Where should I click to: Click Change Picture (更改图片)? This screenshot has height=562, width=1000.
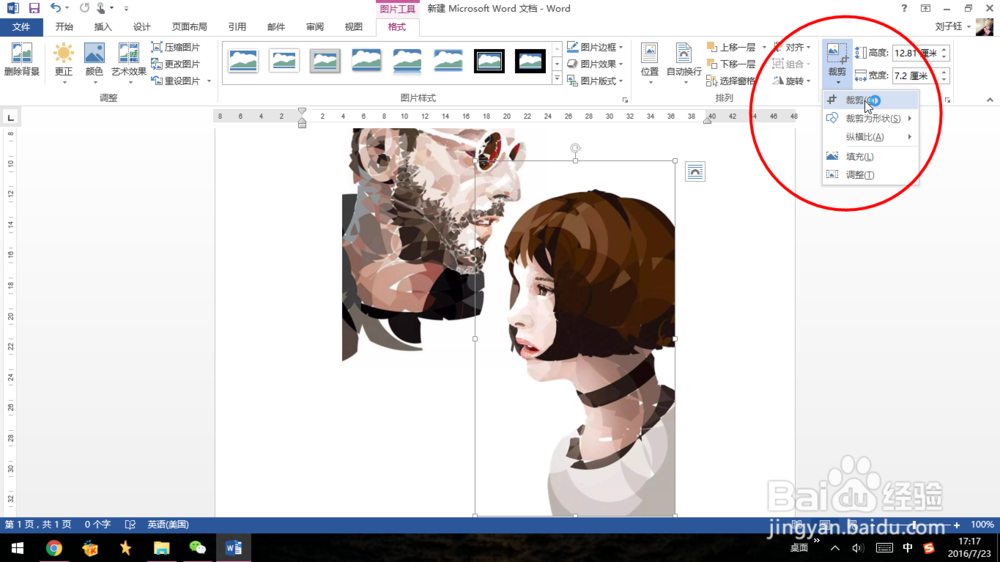click(x=175, y=64)
